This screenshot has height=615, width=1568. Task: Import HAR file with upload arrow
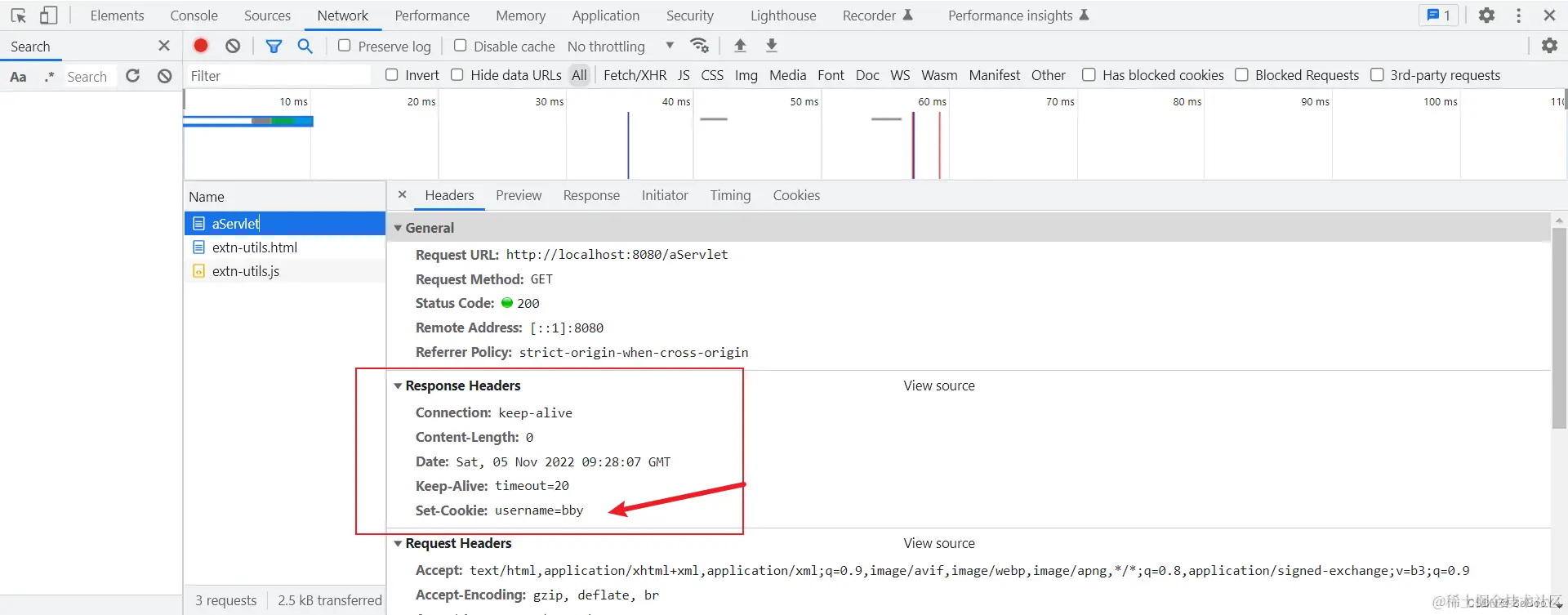740,46
